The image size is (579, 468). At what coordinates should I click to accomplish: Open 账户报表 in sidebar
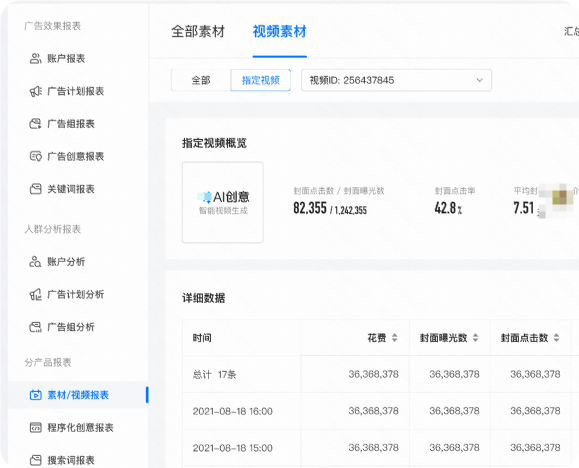(x=66, y=58)
